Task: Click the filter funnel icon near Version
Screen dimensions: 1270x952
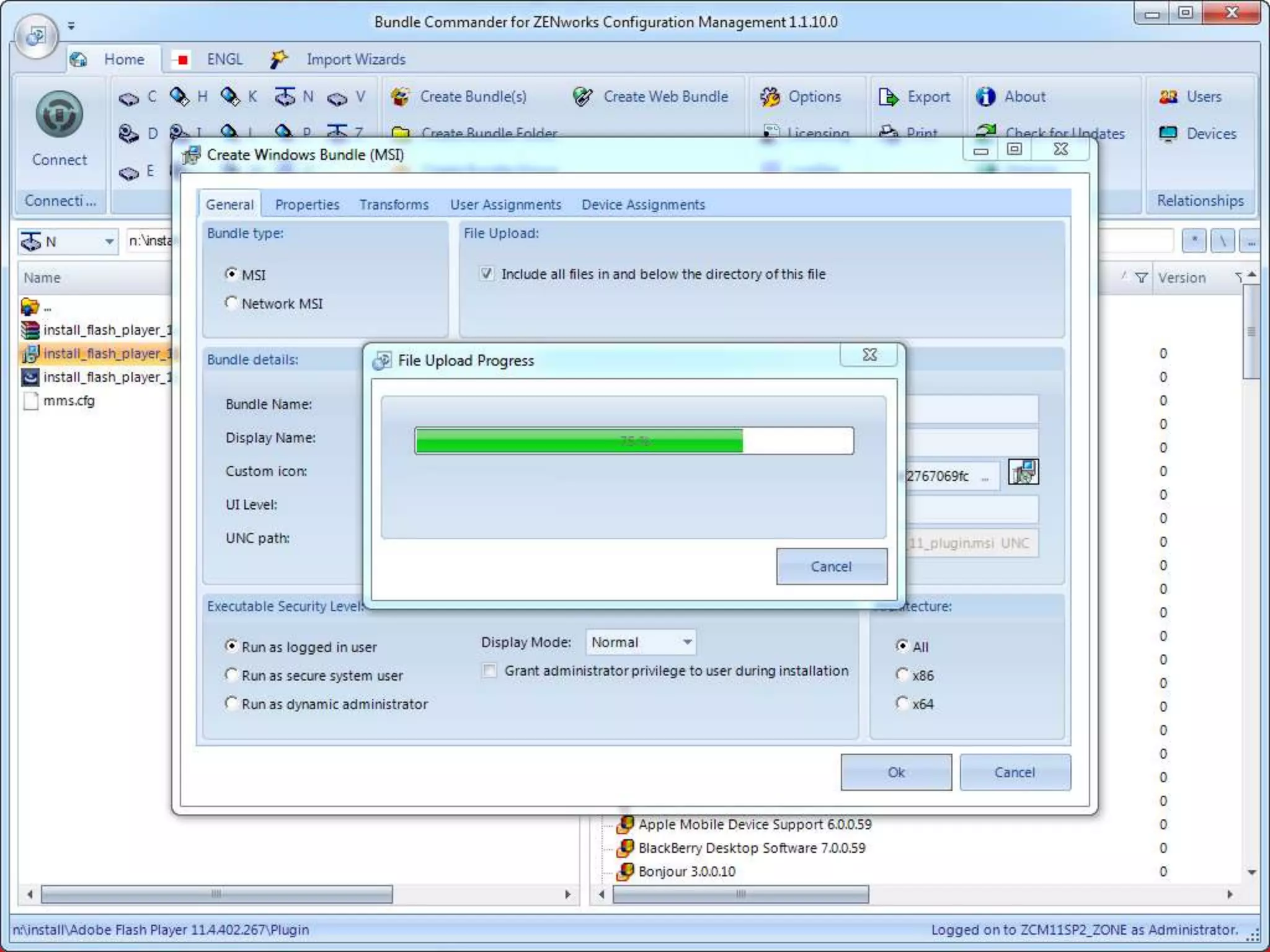Action: [1141, 278]
